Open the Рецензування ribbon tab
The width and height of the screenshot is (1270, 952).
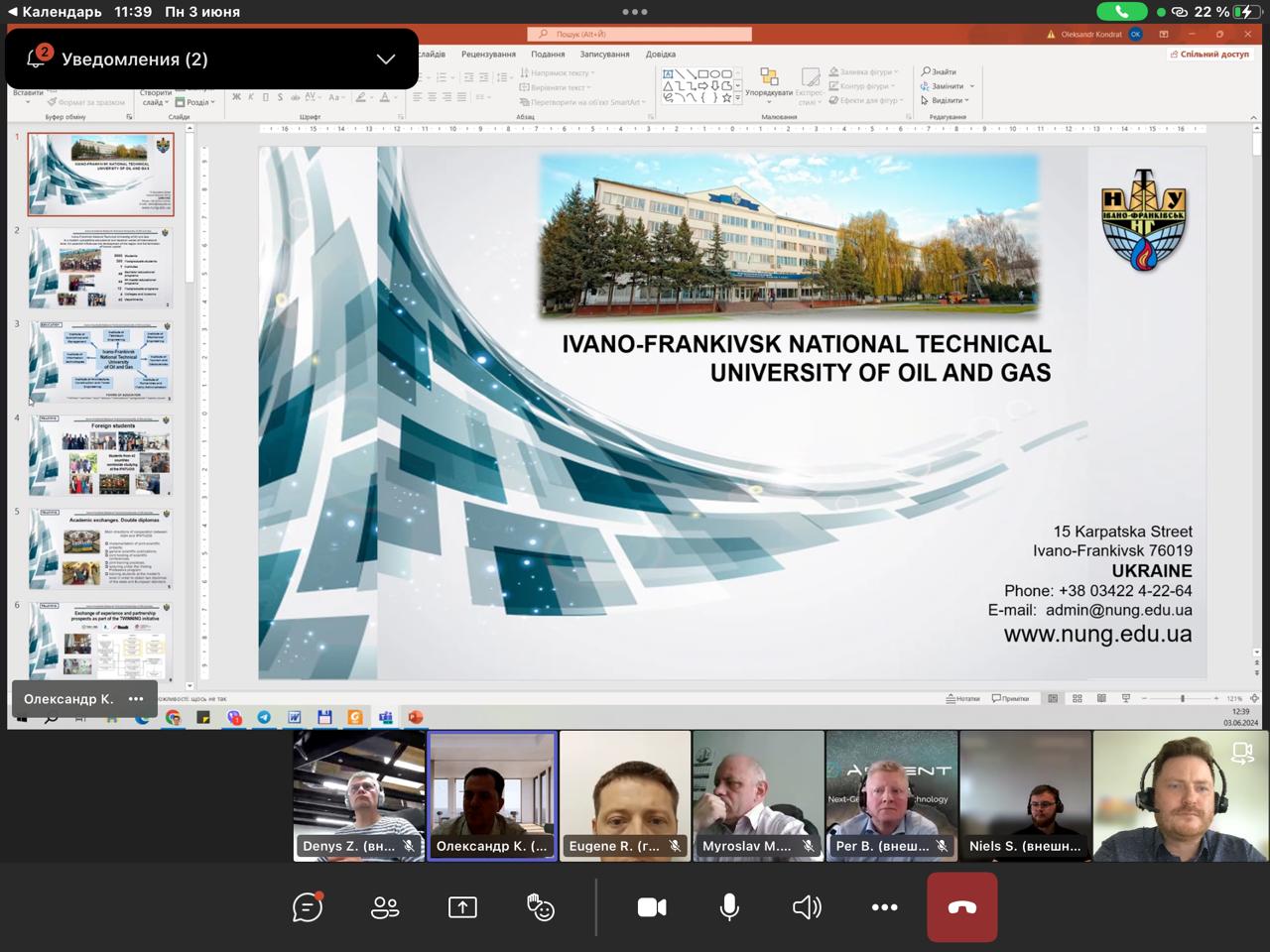click(x=488, y=54)
